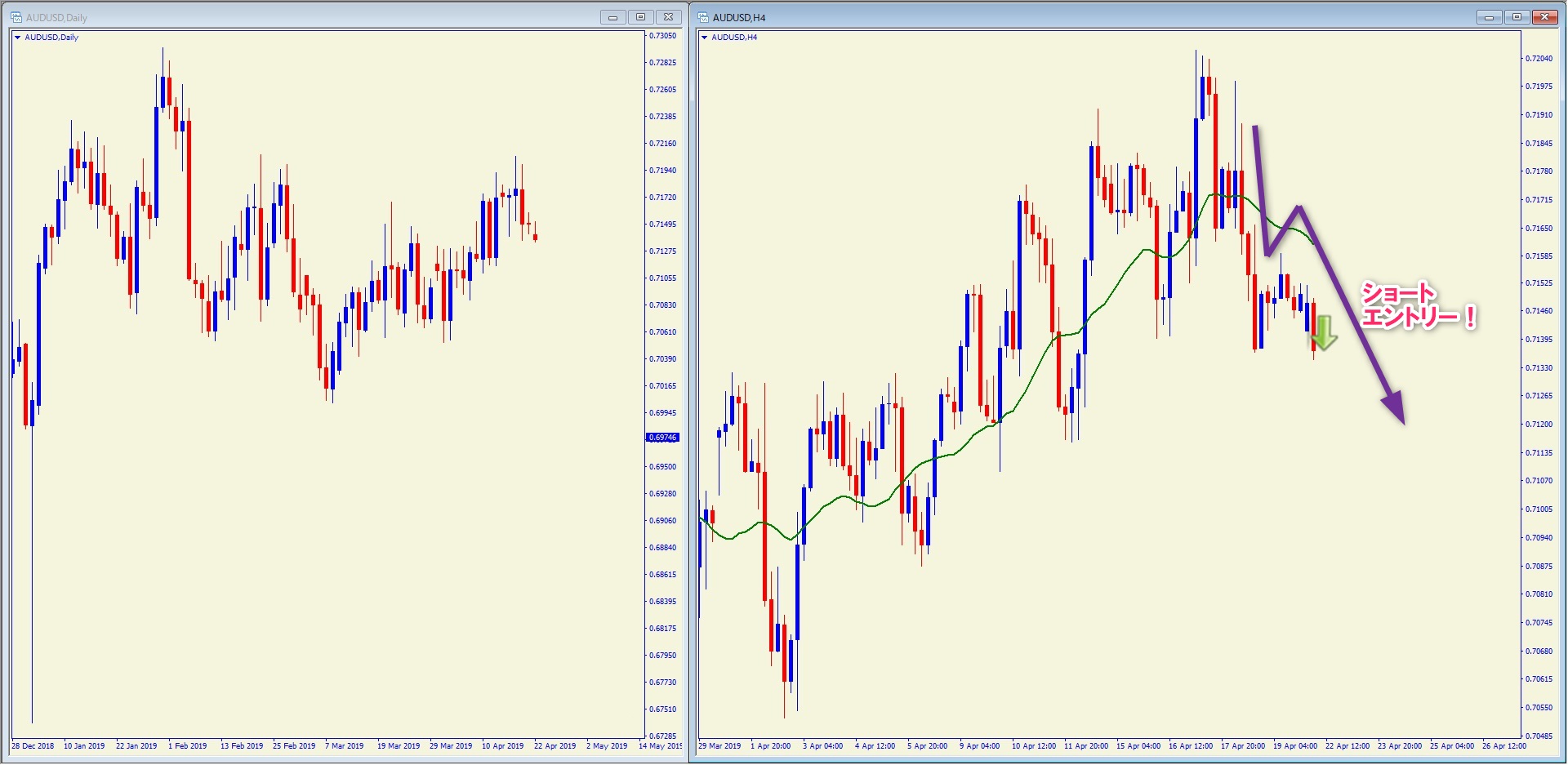Select the AUDUSD,Daily title bar text
The height and width of the screenshot is (765, 1568).
[56, 17]
